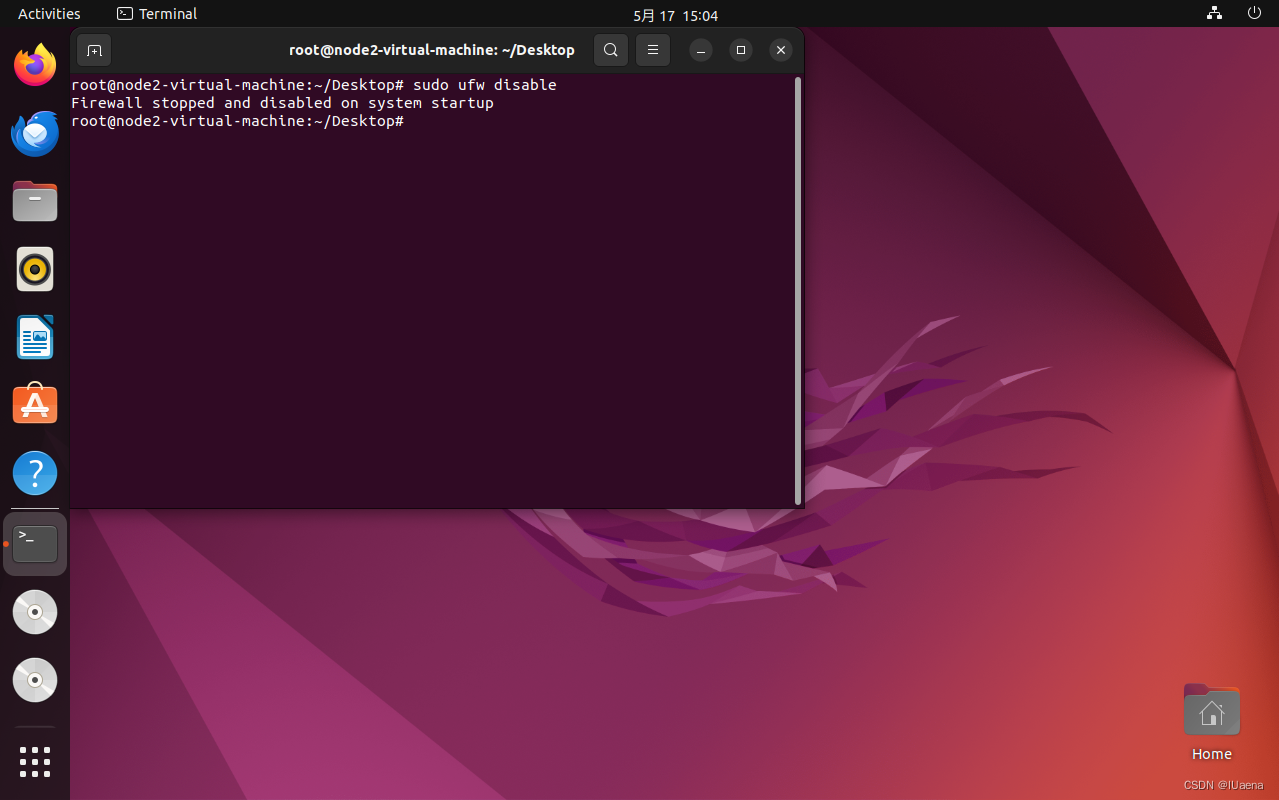Click the Terminal vertical scrollbar
Image resolution: width=1279 pixels, height=800 pixels.
click(797, 290)
